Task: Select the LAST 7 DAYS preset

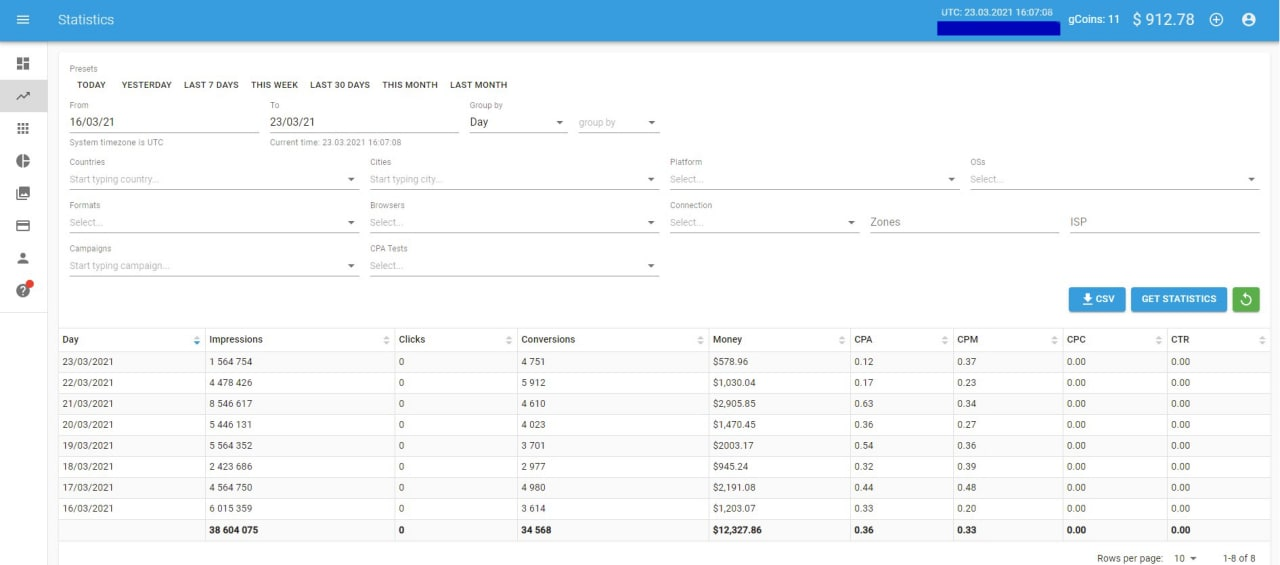Action: tap(211, 85)
